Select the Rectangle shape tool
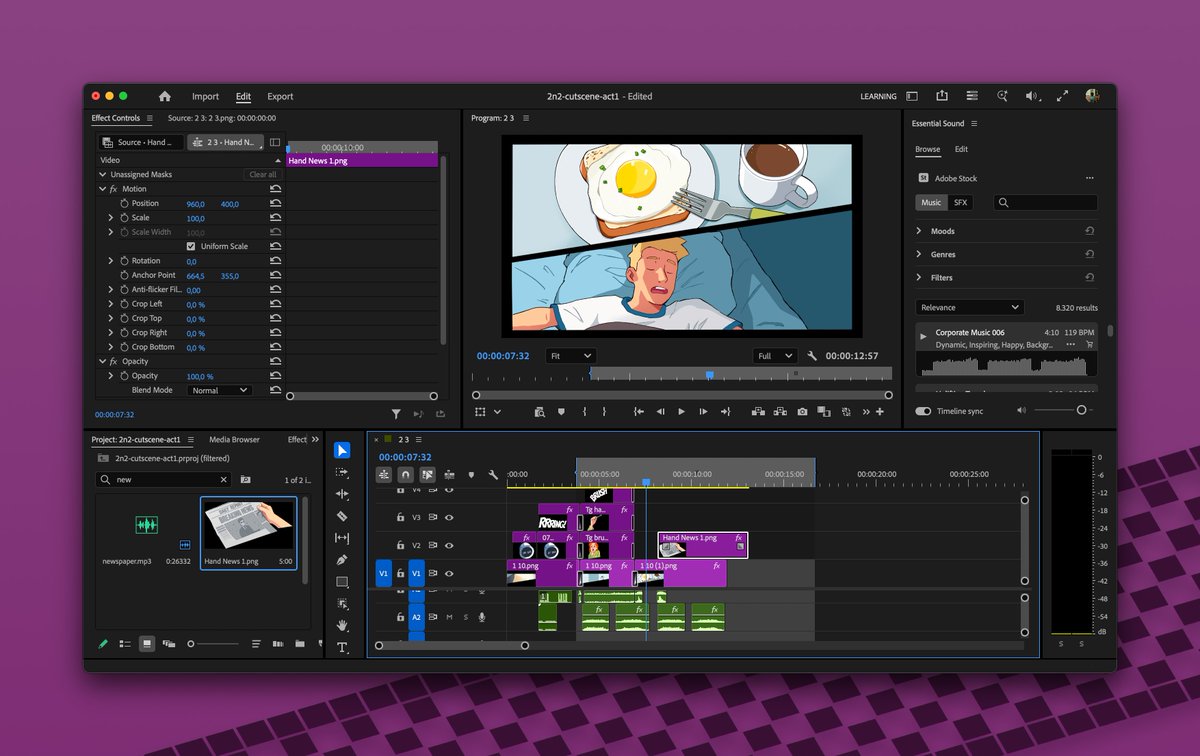This screenshot has width=1200, height=756. [342, 582]
